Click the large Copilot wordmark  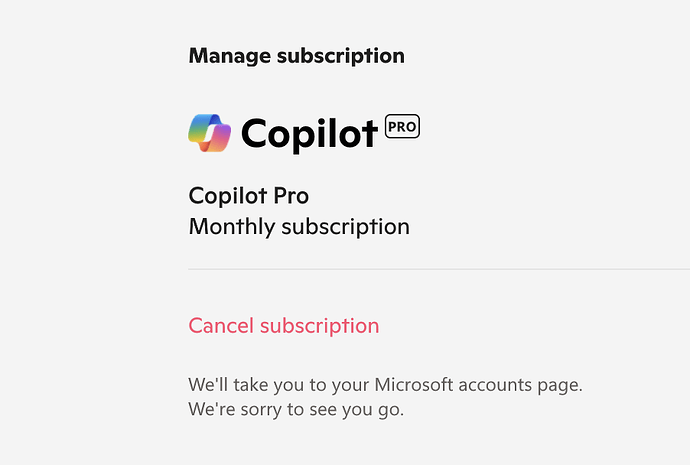[x=309, y=134]
